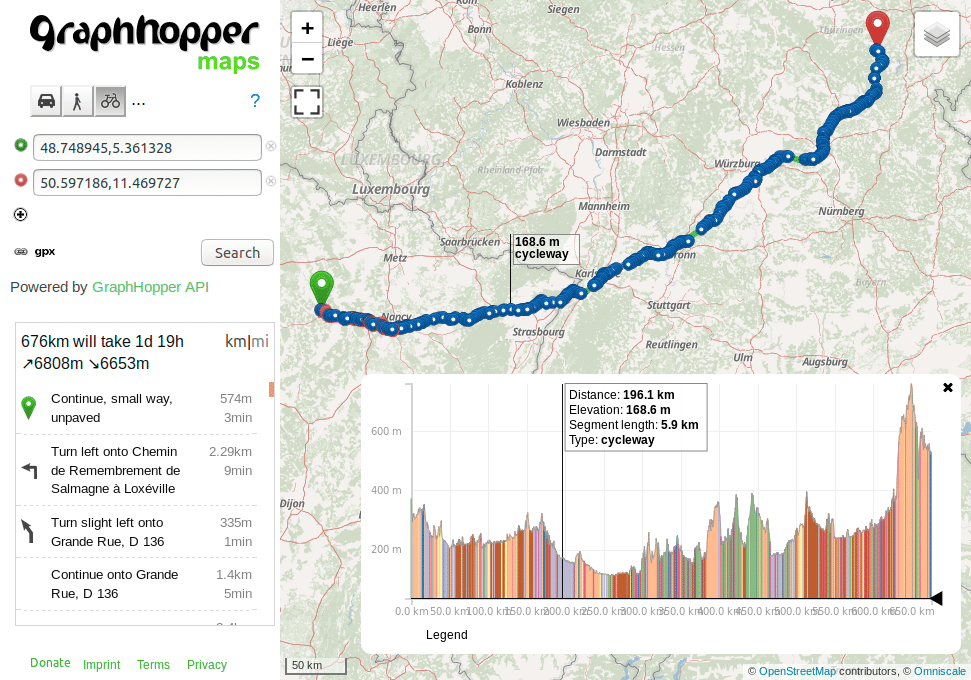This screenshot has width=971, height=680.
Task: Export the route as gpx
Action: coord(45,252)
